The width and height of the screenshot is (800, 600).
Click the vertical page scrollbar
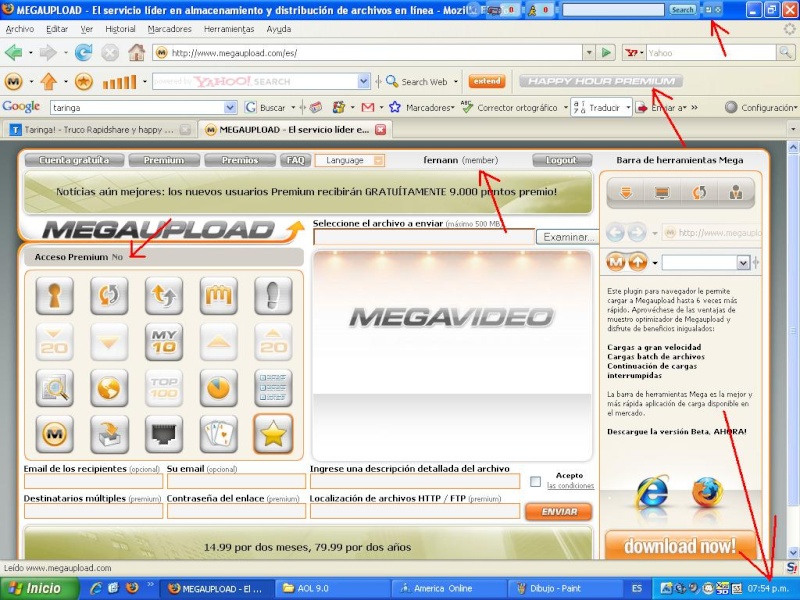(793, 350)
